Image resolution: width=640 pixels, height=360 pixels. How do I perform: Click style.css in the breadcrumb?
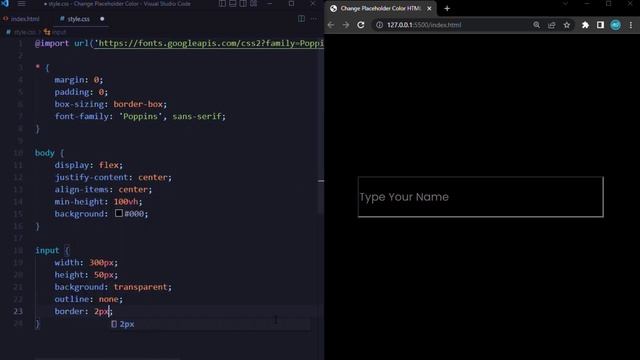(24, 32)
